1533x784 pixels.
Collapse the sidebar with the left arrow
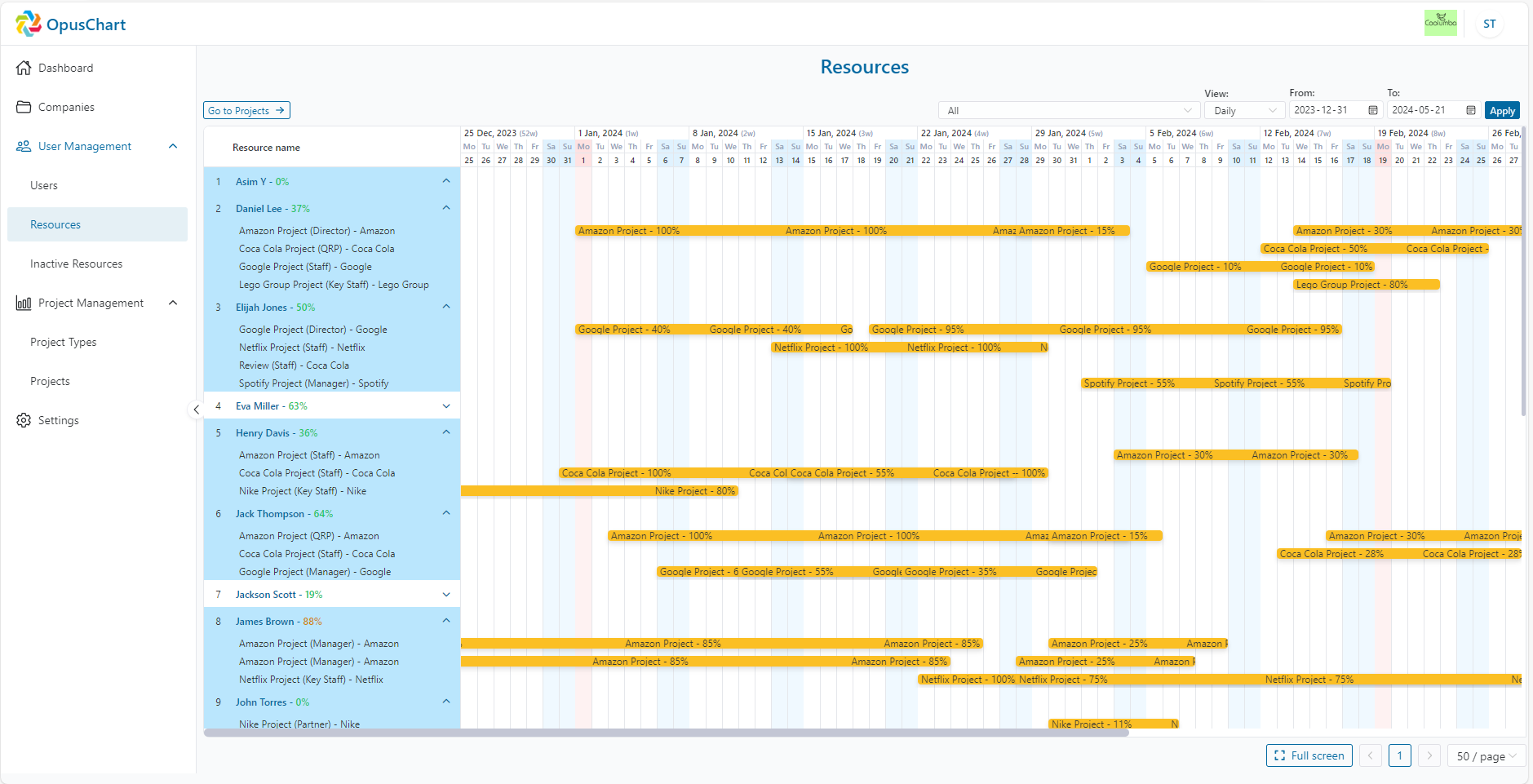197,410
